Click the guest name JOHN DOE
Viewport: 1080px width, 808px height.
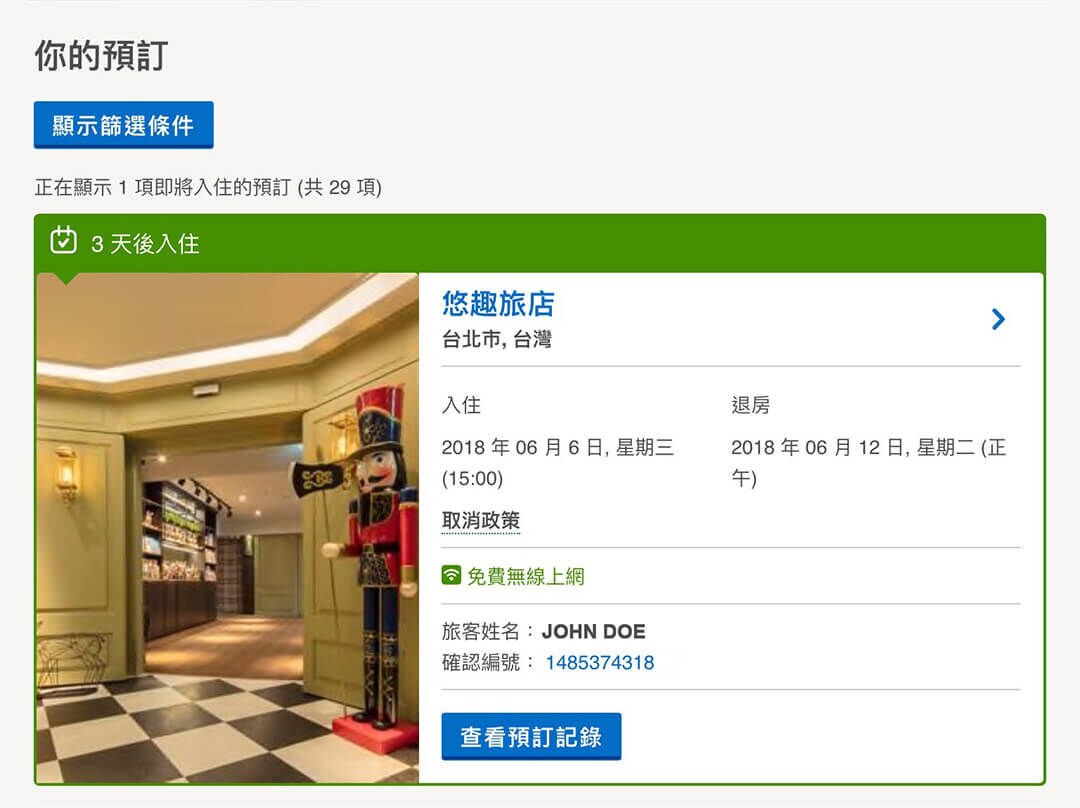pyautogui.click(x=594, y=632)
